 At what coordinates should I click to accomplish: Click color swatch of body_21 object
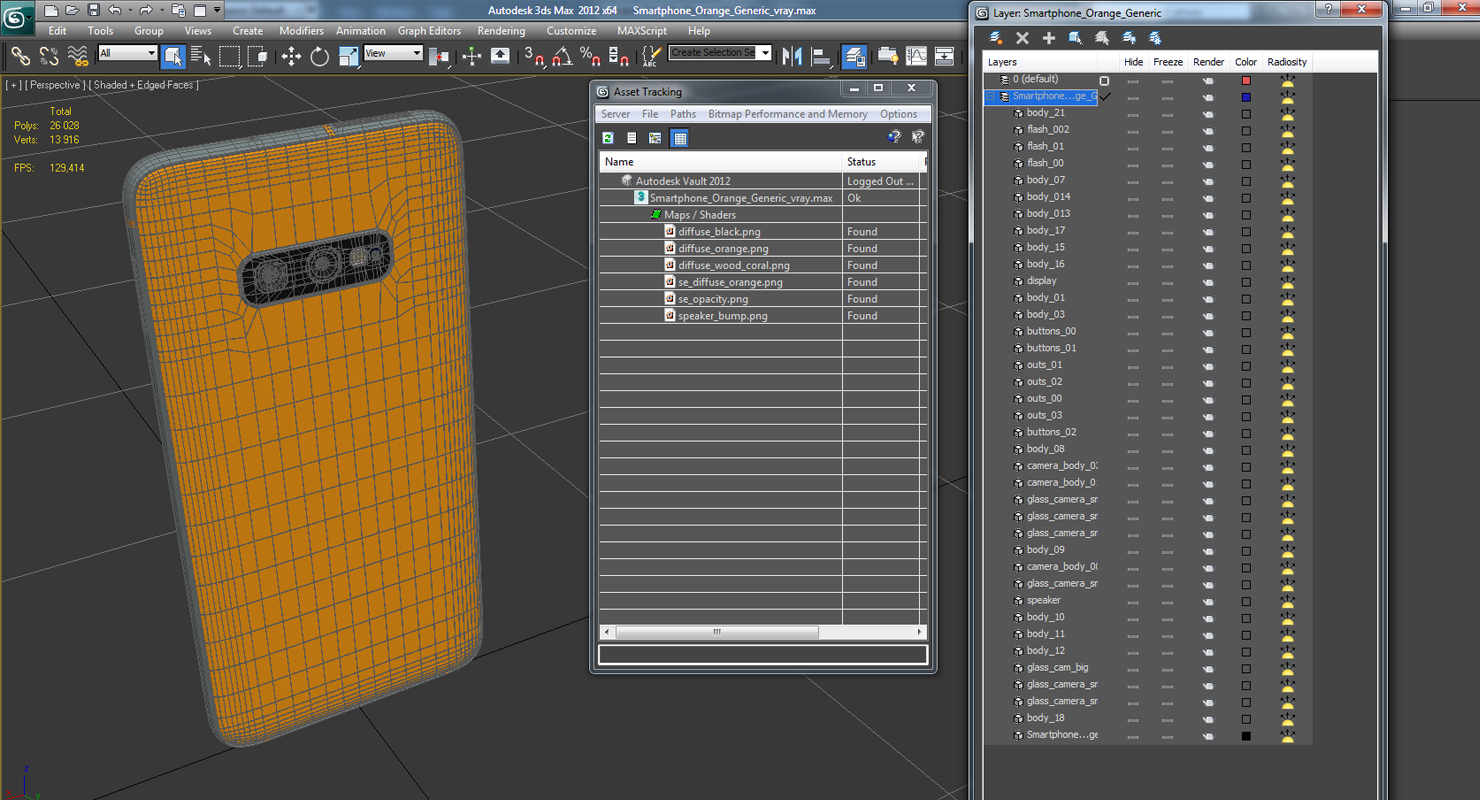coord(1246,114)
